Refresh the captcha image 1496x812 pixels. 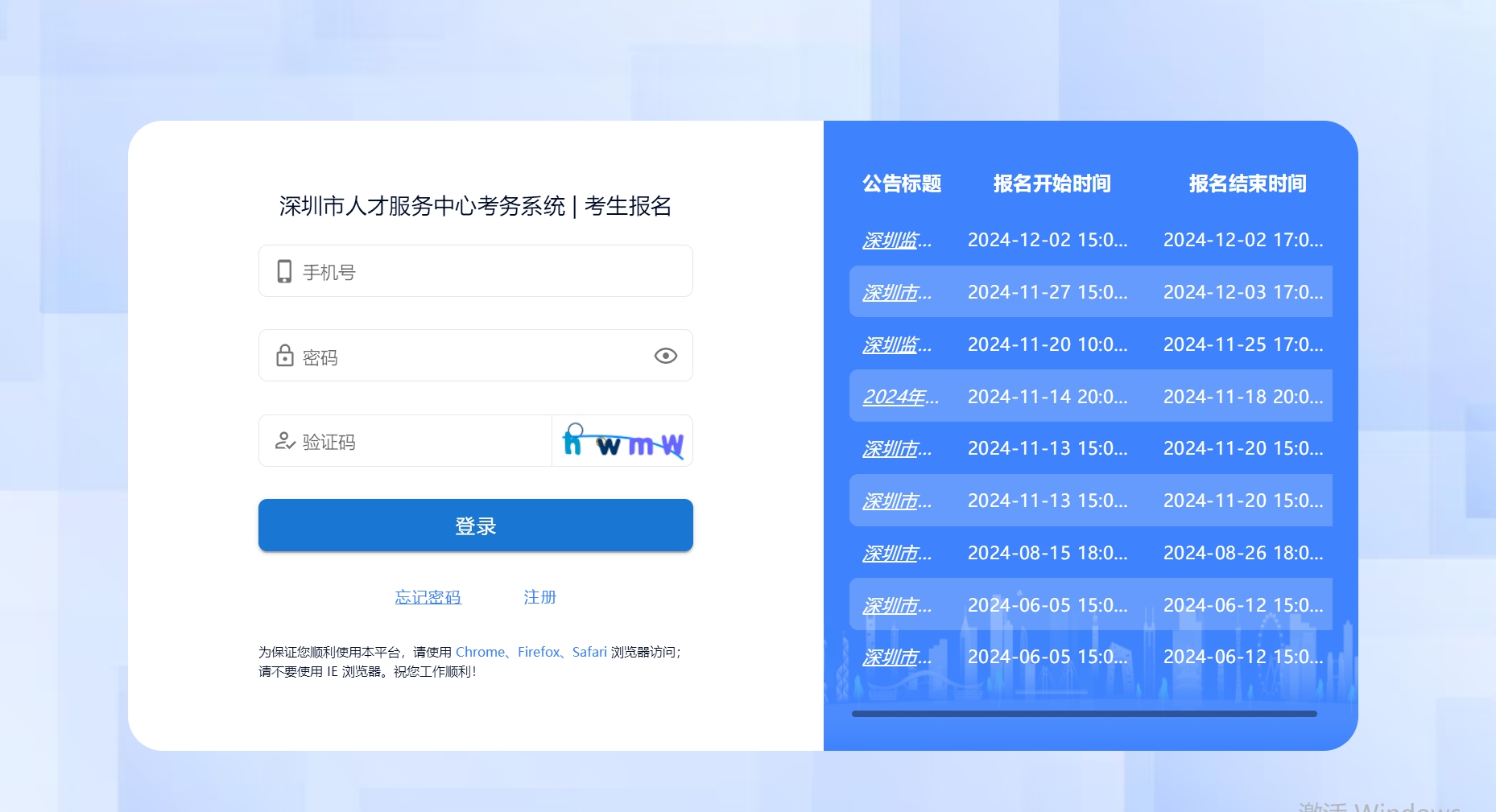coord(622,441)
